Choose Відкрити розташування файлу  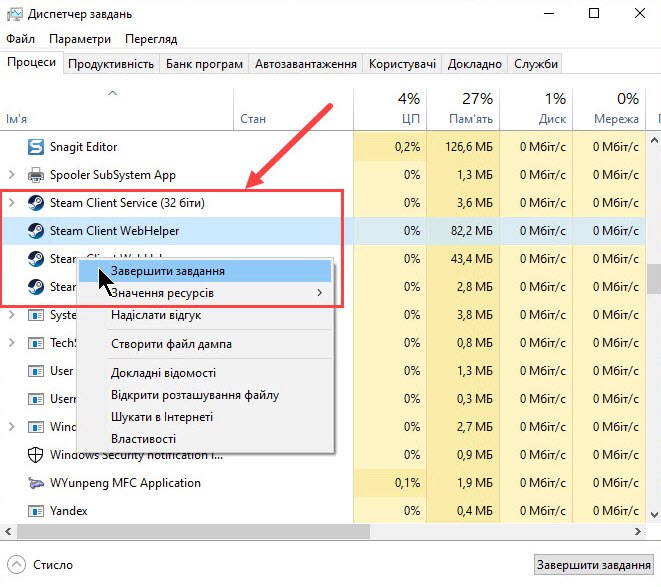(x=205, y=395)
